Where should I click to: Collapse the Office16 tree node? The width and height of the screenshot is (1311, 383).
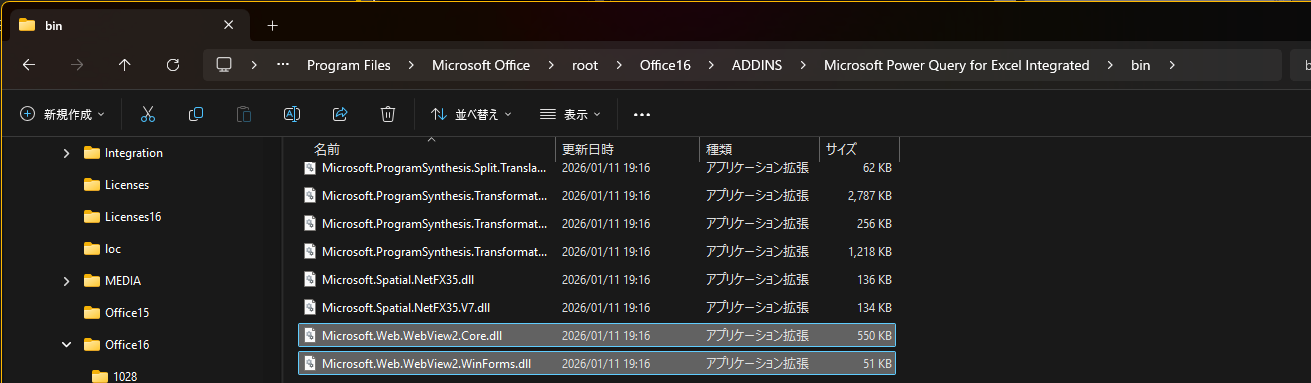pyautogui.click(x=66, y=345)
